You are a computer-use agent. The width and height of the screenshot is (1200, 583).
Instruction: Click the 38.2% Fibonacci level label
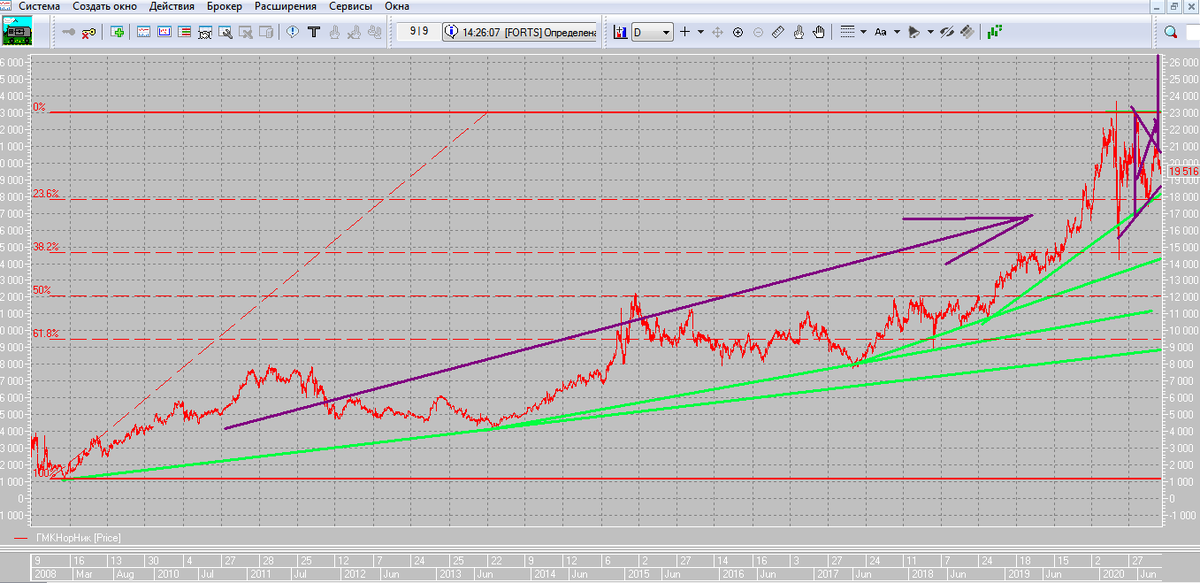47,247
